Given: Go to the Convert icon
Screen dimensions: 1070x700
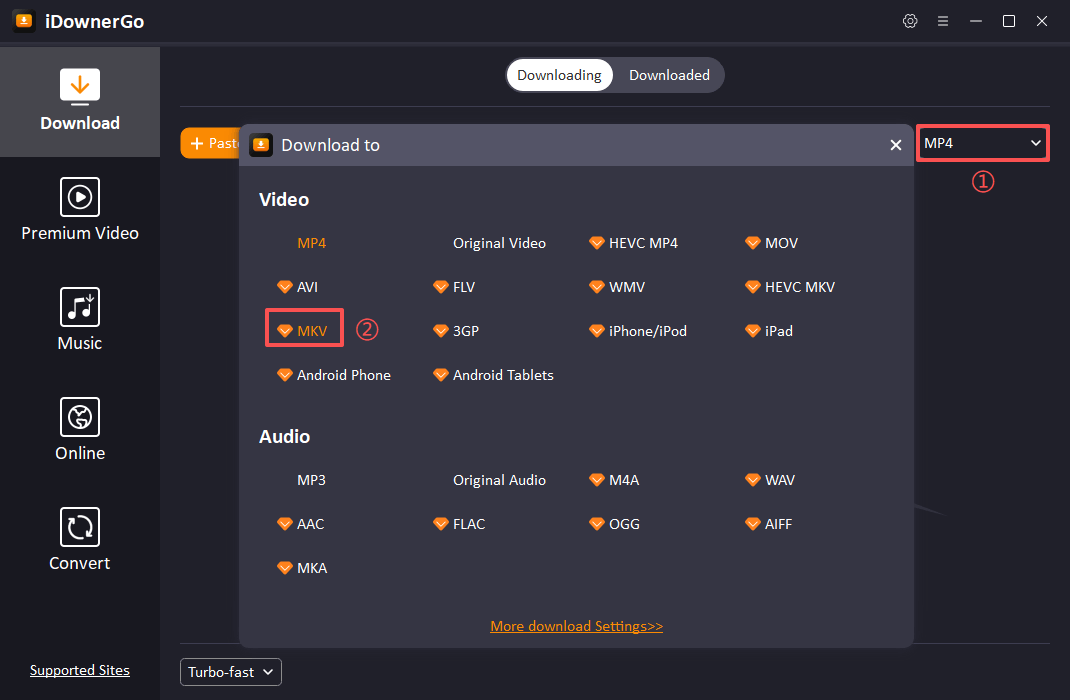Looking at the screenshot, I should click(80, 527).
